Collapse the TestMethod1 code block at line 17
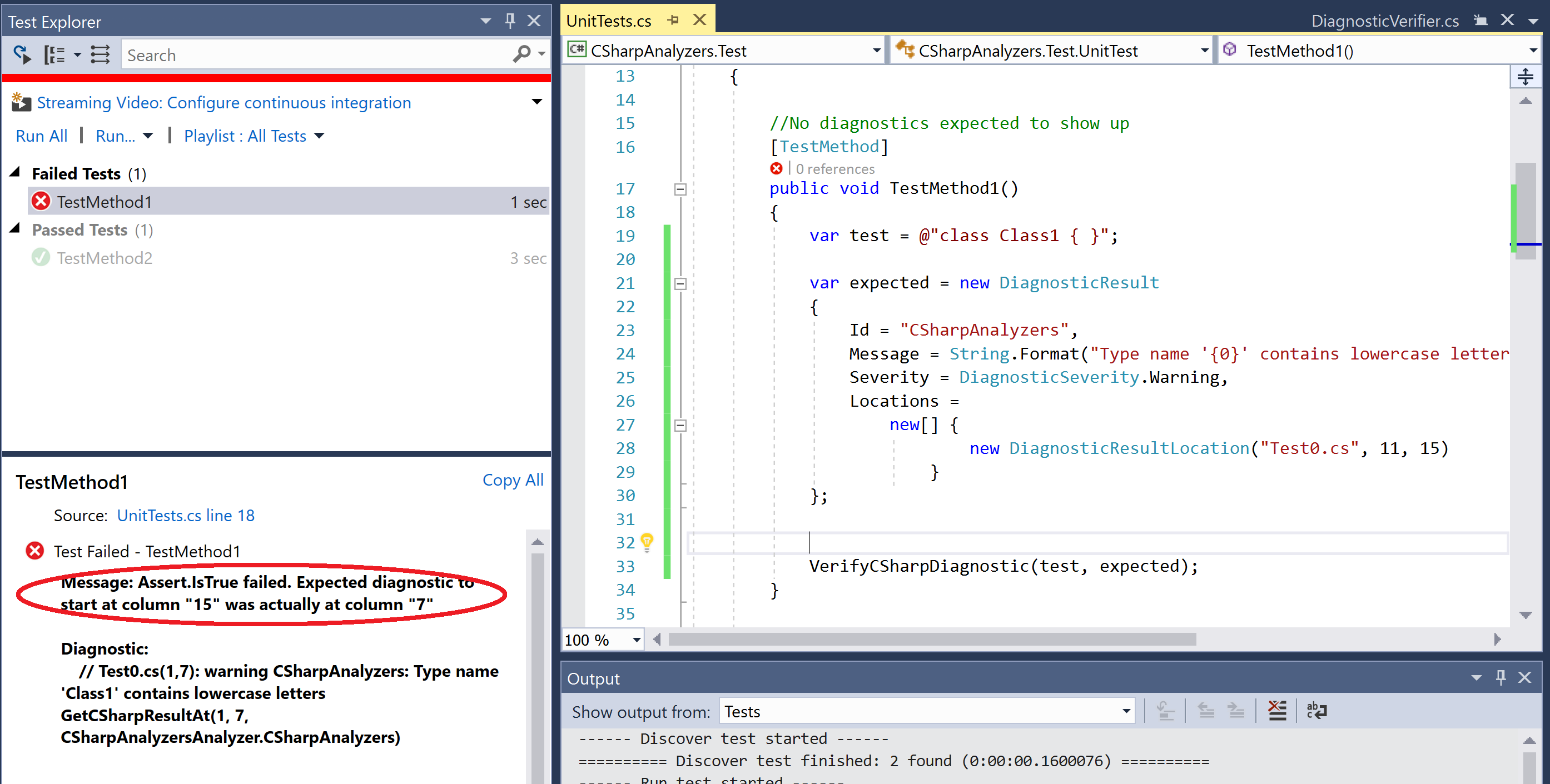The width and height of the screenshot is (1550, 784). 680,189
